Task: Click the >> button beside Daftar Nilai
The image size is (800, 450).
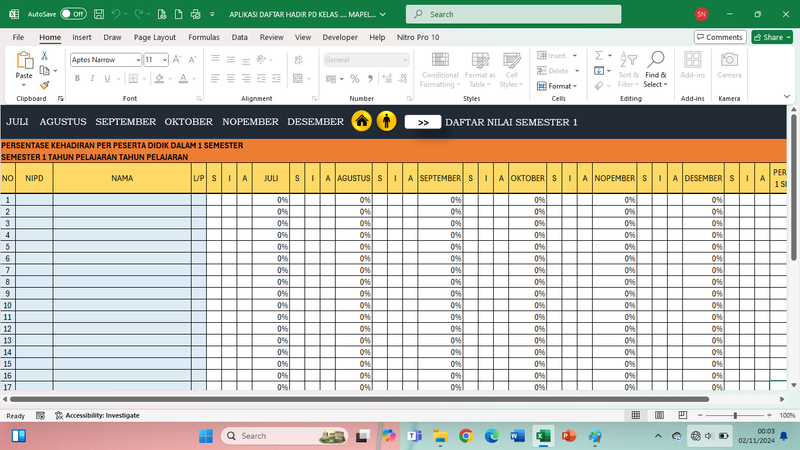Action: [423, 122]
